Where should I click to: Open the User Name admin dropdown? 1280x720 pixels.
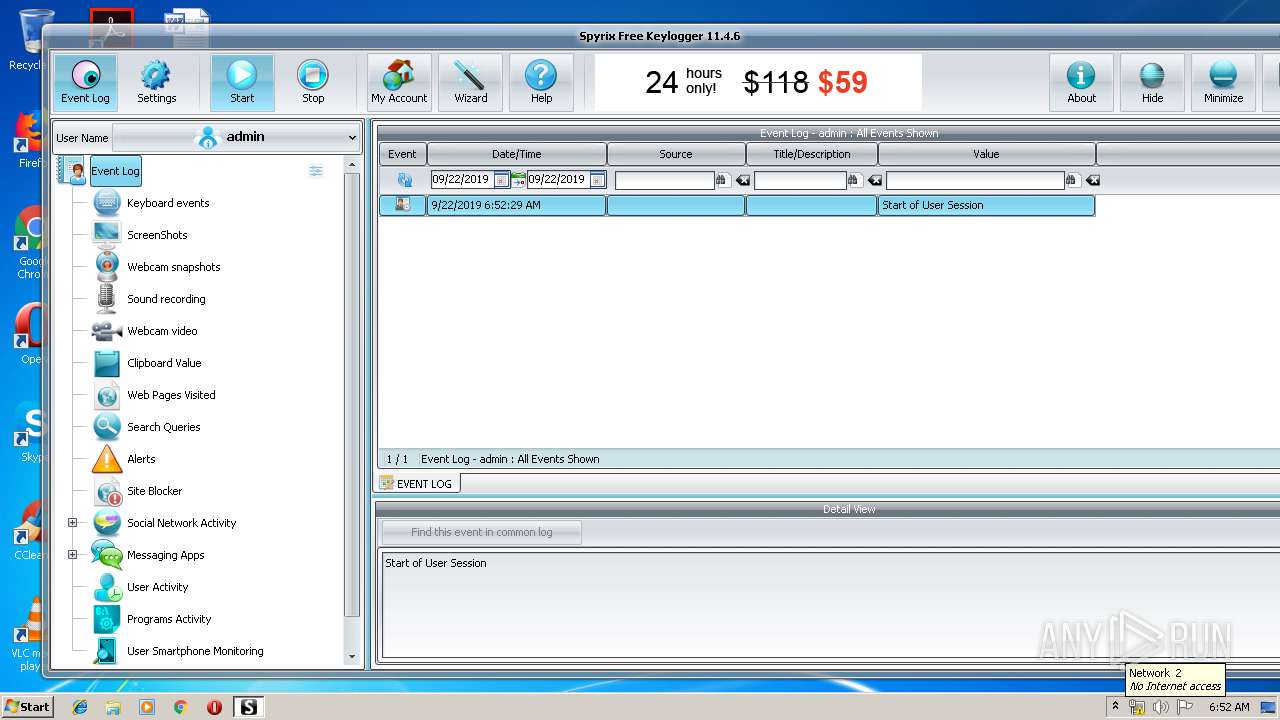point(236,137)
